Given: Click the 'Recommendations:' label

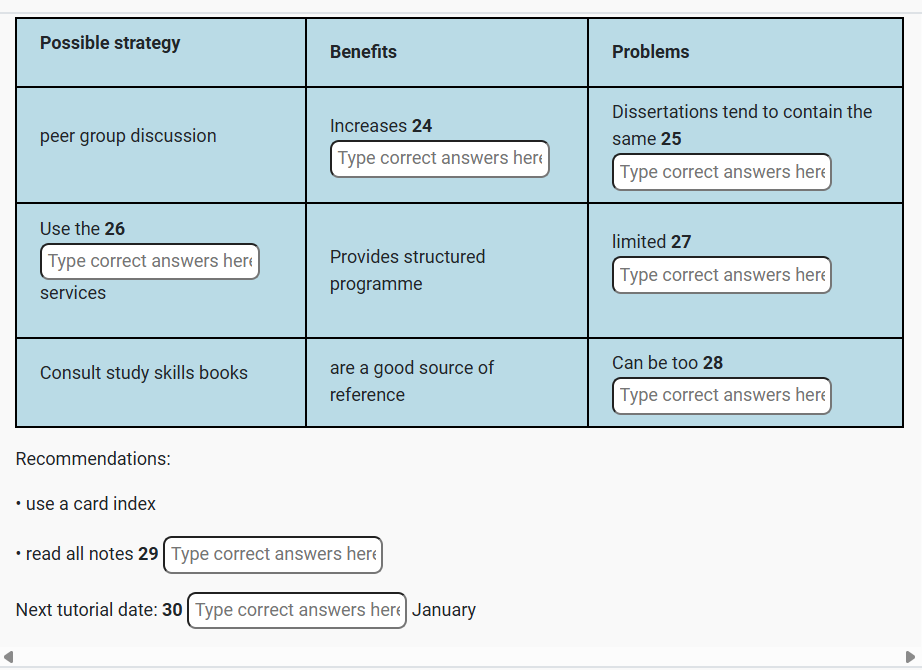Looking at the screenshot, I should (93, 459).
